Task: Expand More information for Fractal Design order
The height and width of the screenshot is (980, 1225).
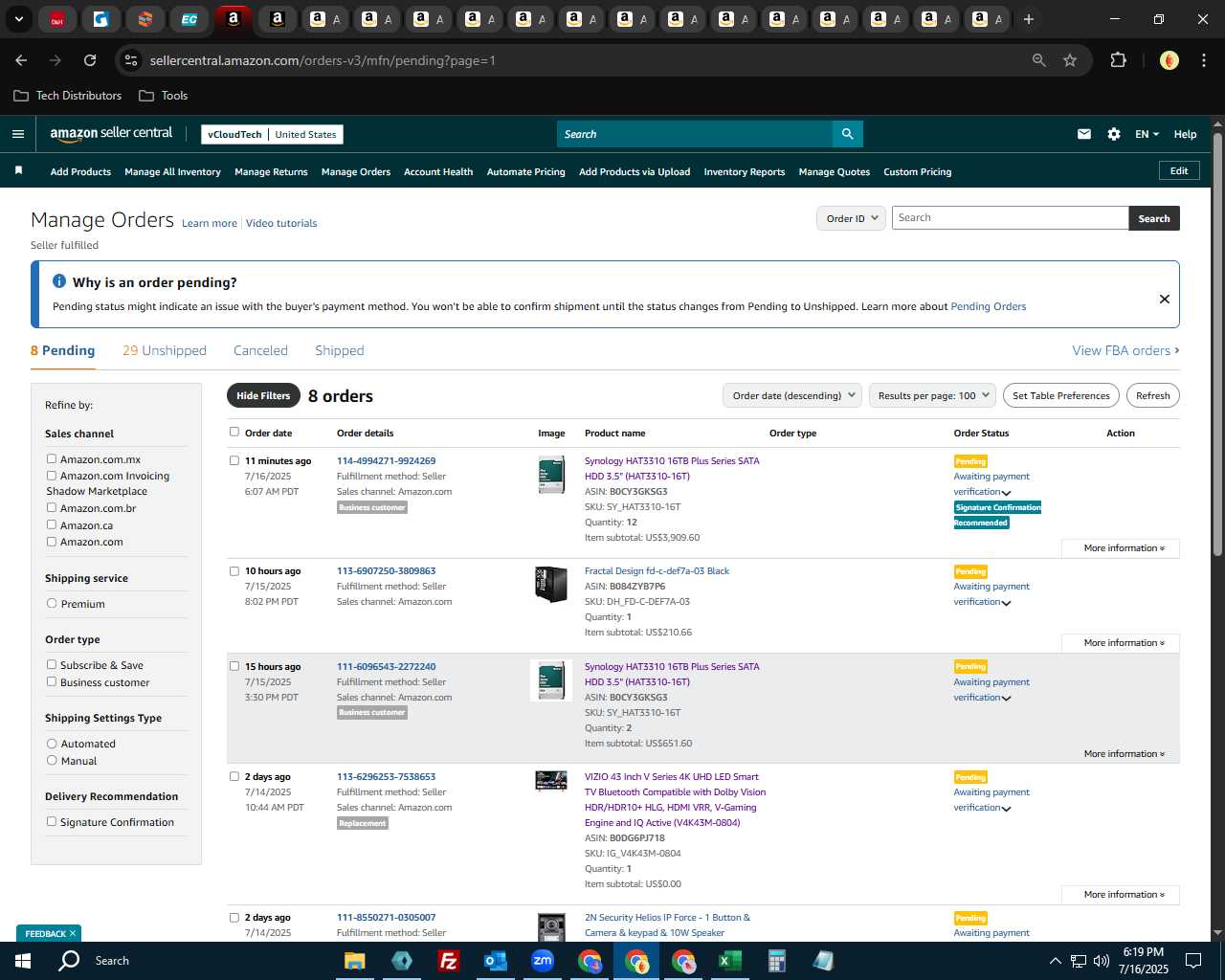Action: [x=1124, y=643]
